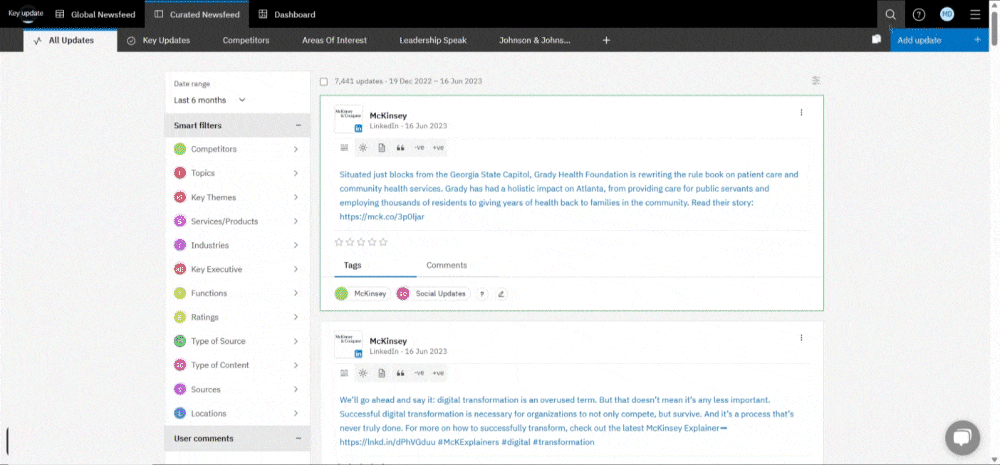
Task: Open the Grady Health Foundation post text
Action: [569, 195]
